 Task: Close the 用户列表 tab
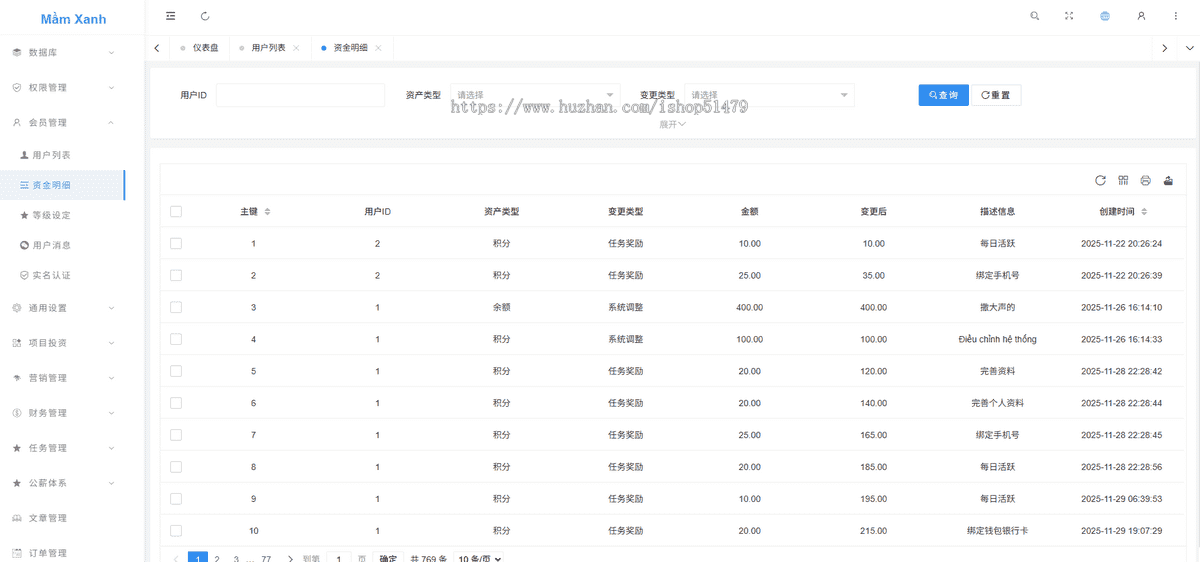[x=296, y=48]
